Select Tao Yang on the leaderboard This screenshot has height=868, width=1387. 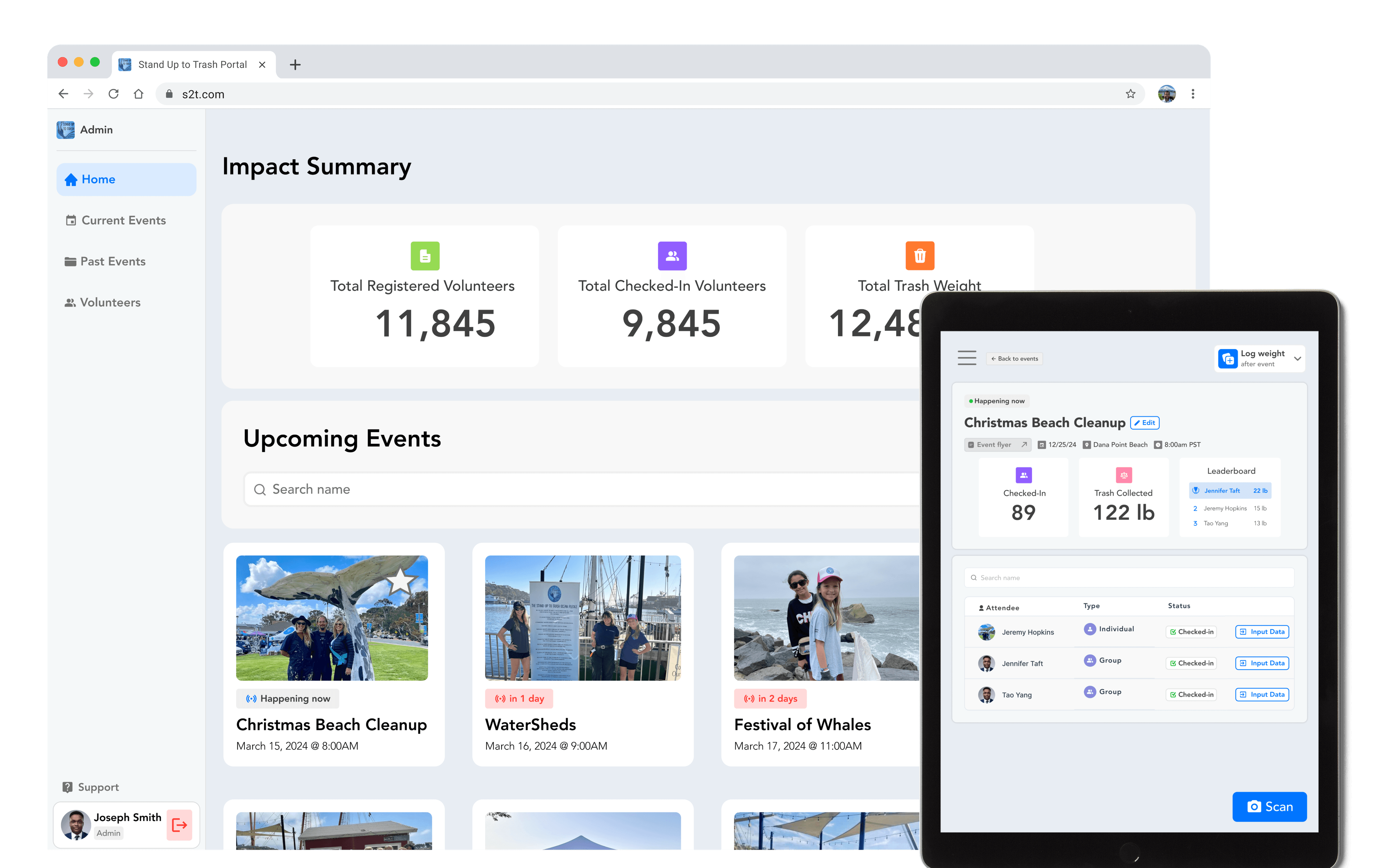(x=1230, y=523)
